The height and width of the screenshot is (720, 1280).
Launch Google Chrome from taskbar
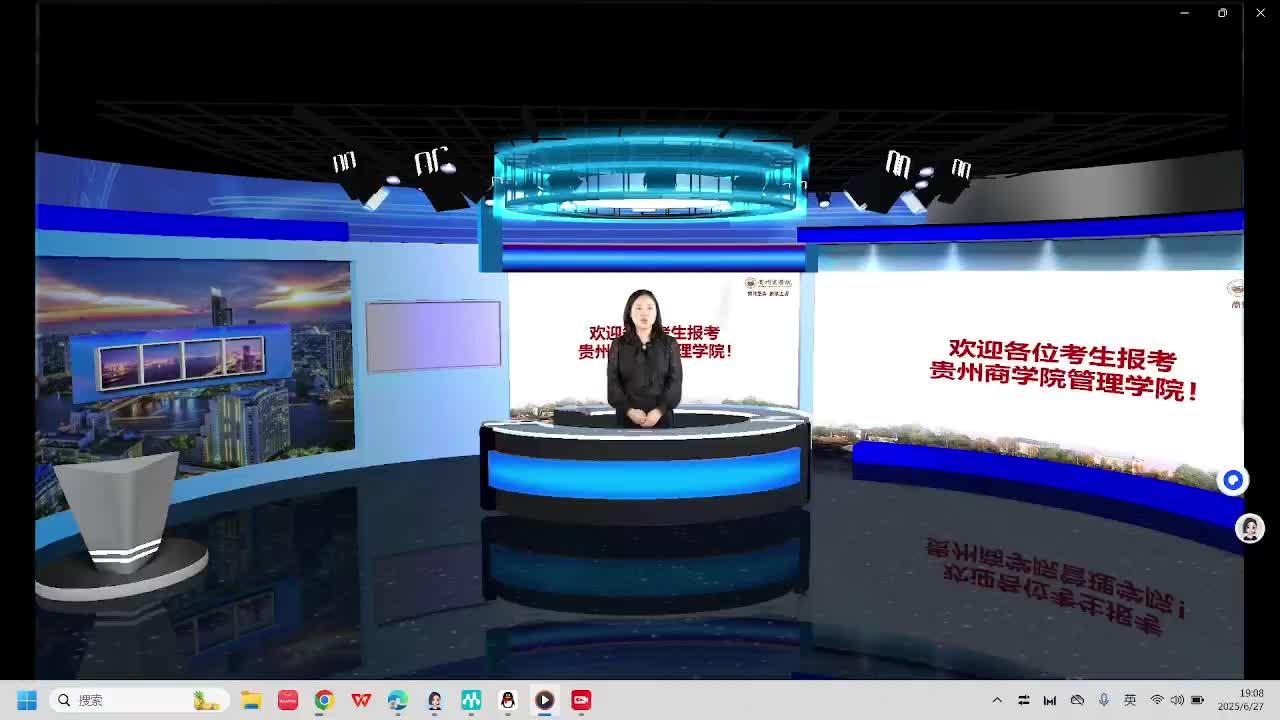pyautogui.click(x=324, y=700)
